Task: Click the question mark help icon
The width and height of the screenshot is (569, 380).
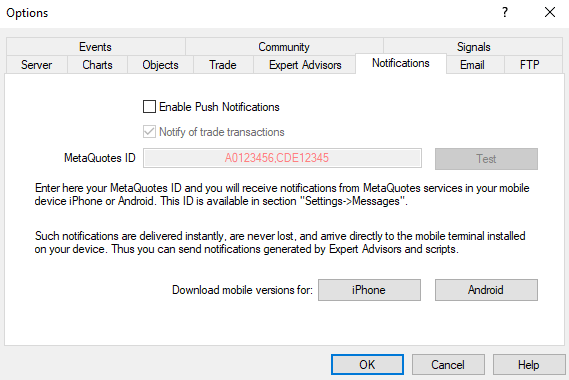Action: (505, 13)
